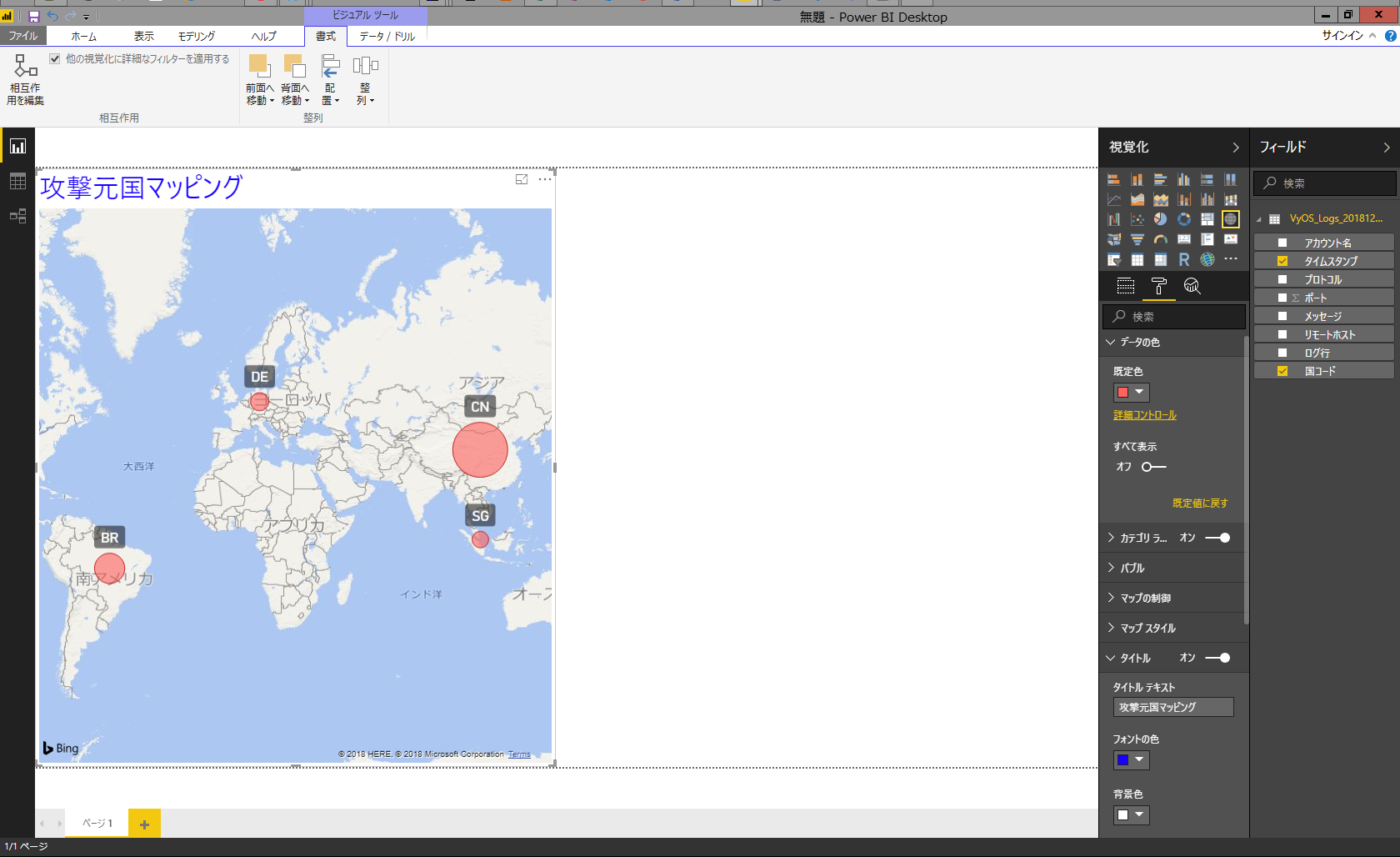Pick the slicer visualization icon
The image size is (1400, 857).
point(1113,259)
